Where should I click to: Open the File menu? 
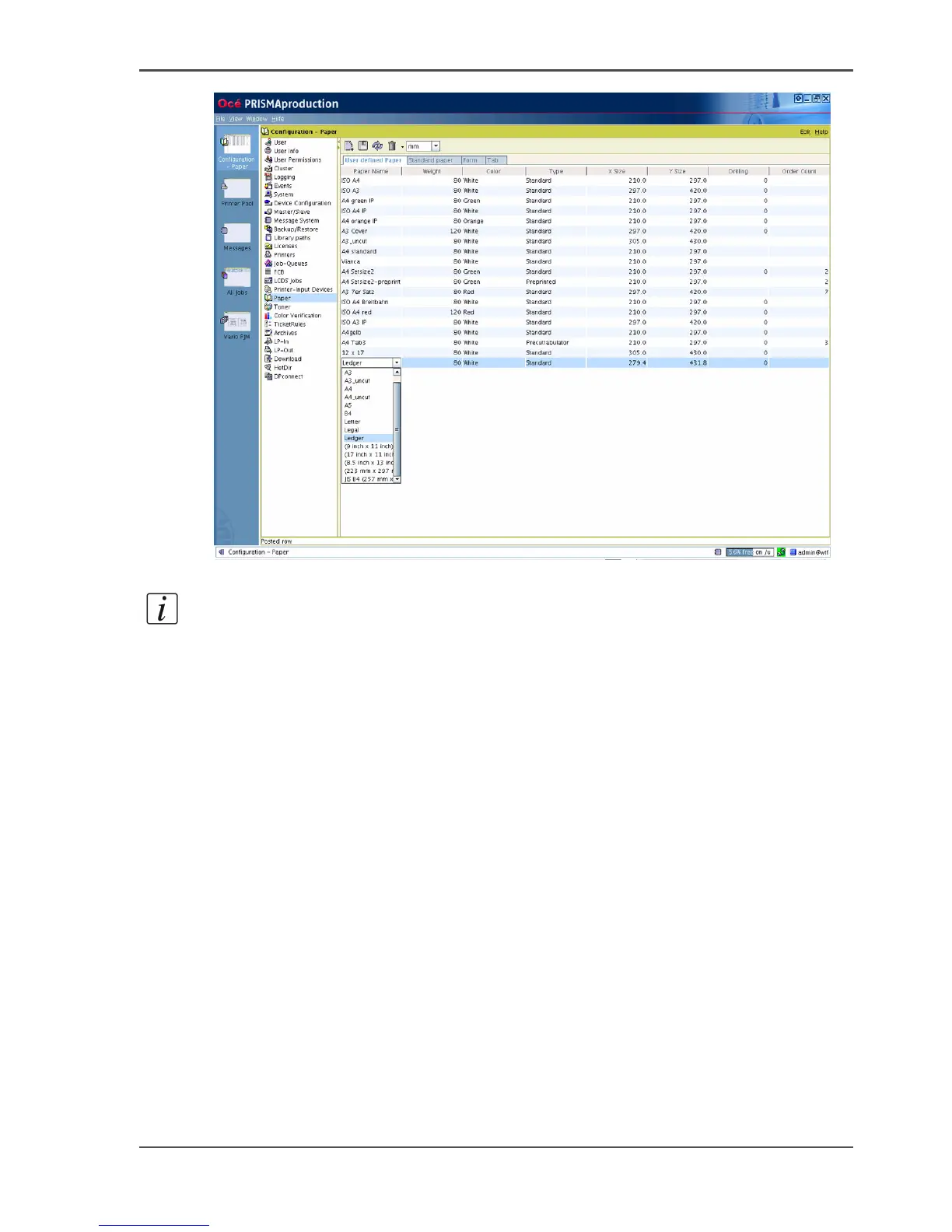click(220, 119)
